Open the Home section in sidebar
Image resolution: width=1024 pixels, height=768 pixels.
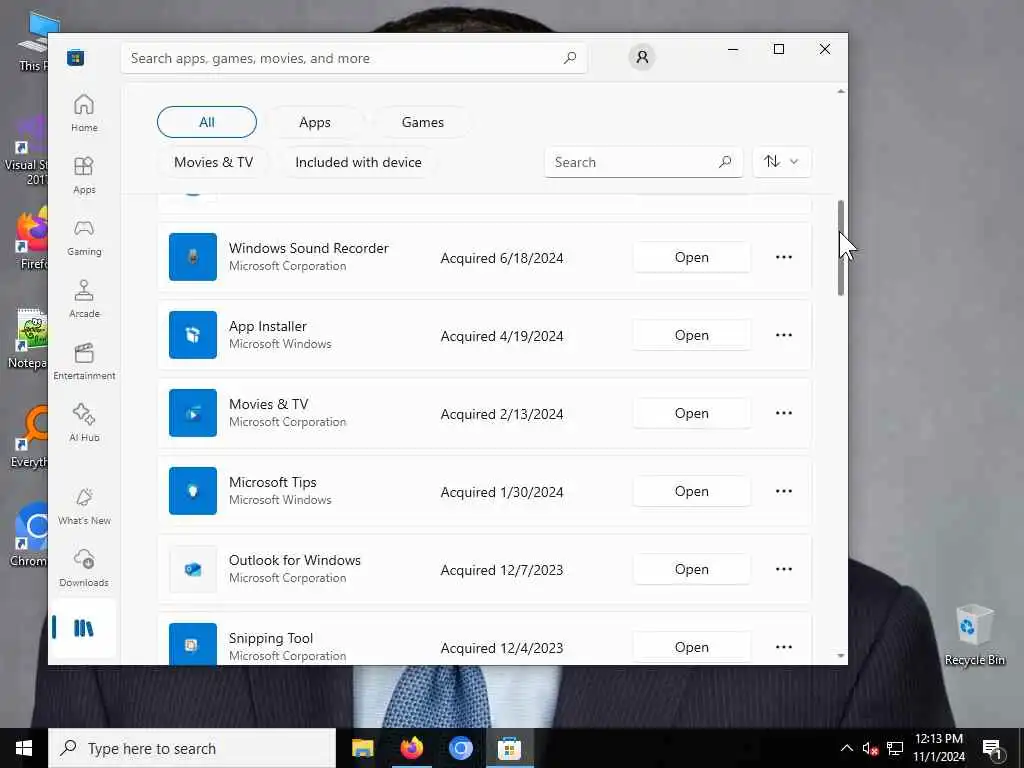click(84, 113)
